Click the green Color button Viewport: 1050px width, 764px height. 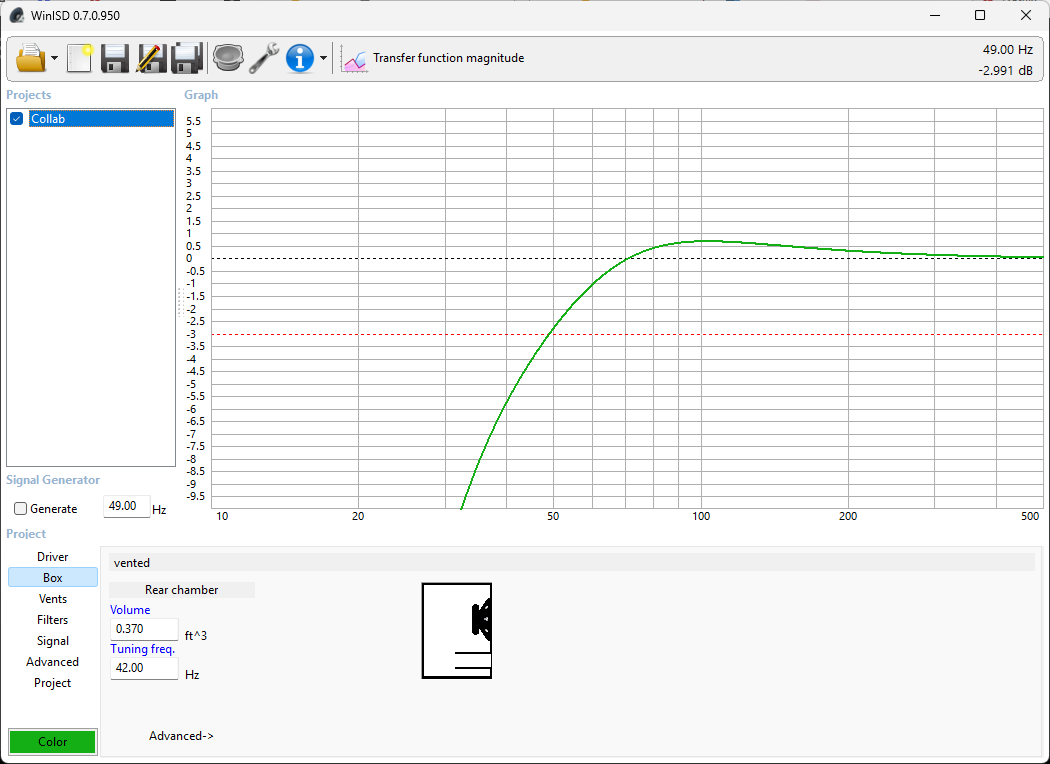pos(53,742)
